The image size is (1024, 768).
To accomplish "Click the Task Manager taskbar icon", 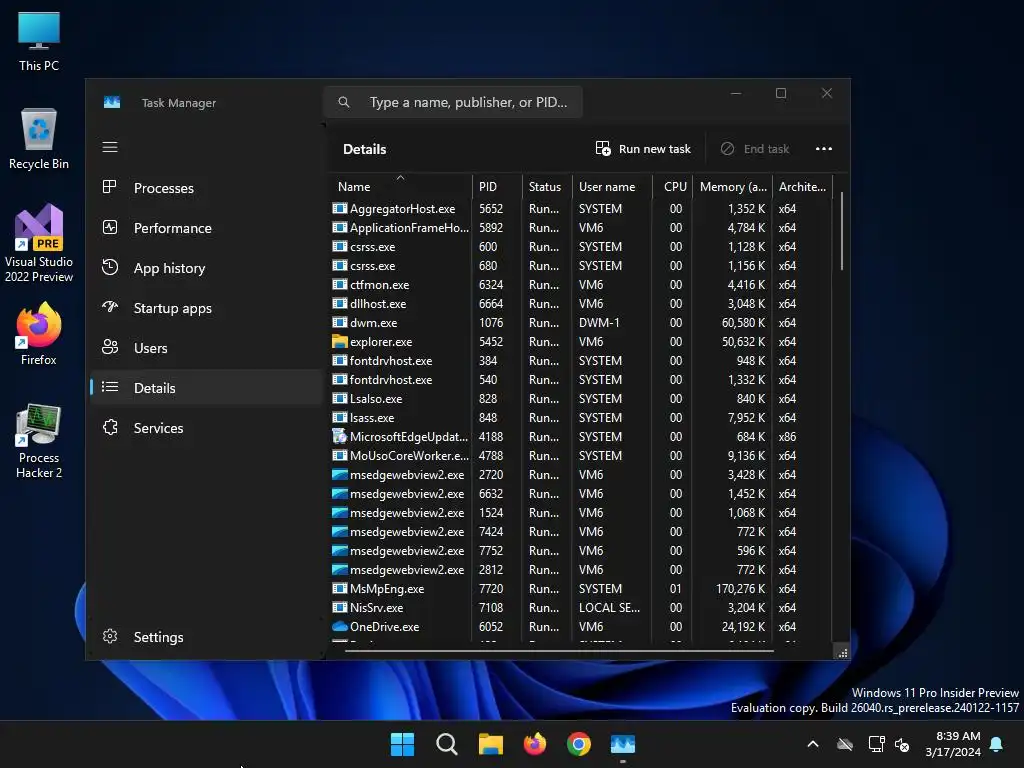I will pos(623,744).
